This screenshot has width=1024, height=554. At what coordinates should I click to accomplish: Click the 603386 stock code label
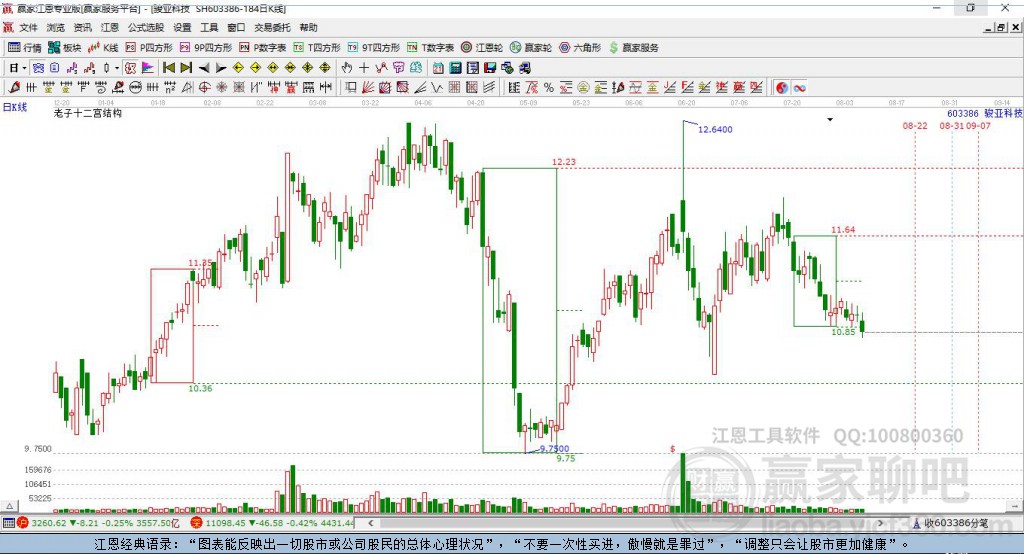click(963, 114)
